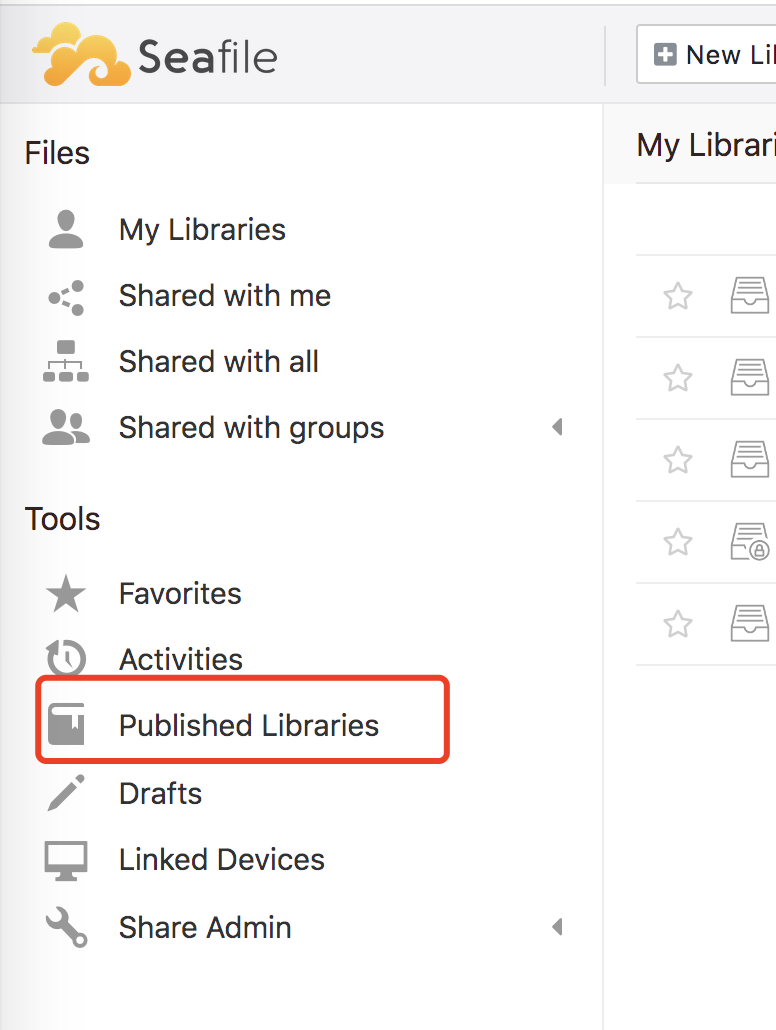Go to the Drafts section

[x=160, y=793]
